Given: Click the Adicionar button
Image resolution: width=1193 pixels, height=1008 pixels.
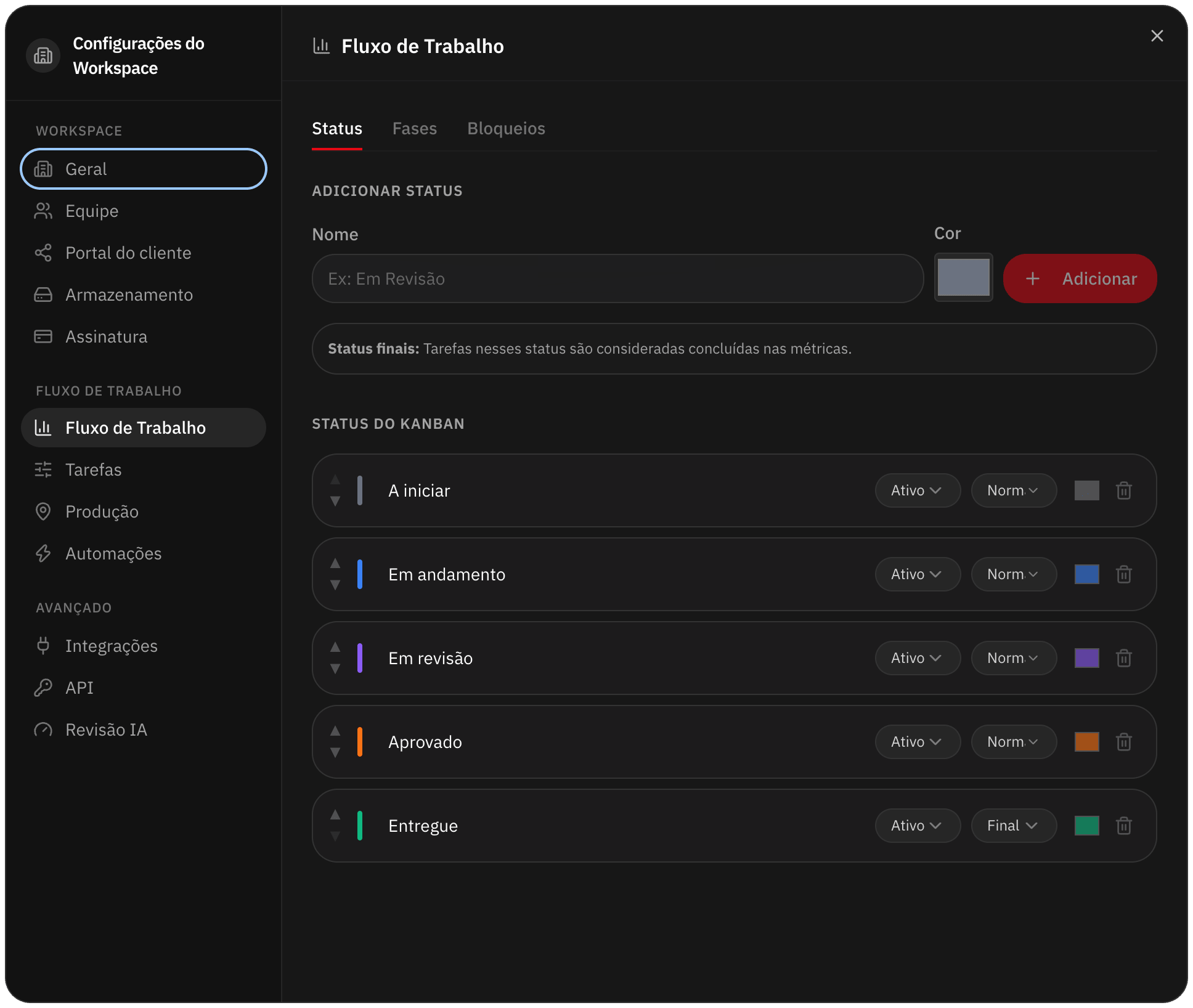Looking at the screenshot, I should (1080, 278).
